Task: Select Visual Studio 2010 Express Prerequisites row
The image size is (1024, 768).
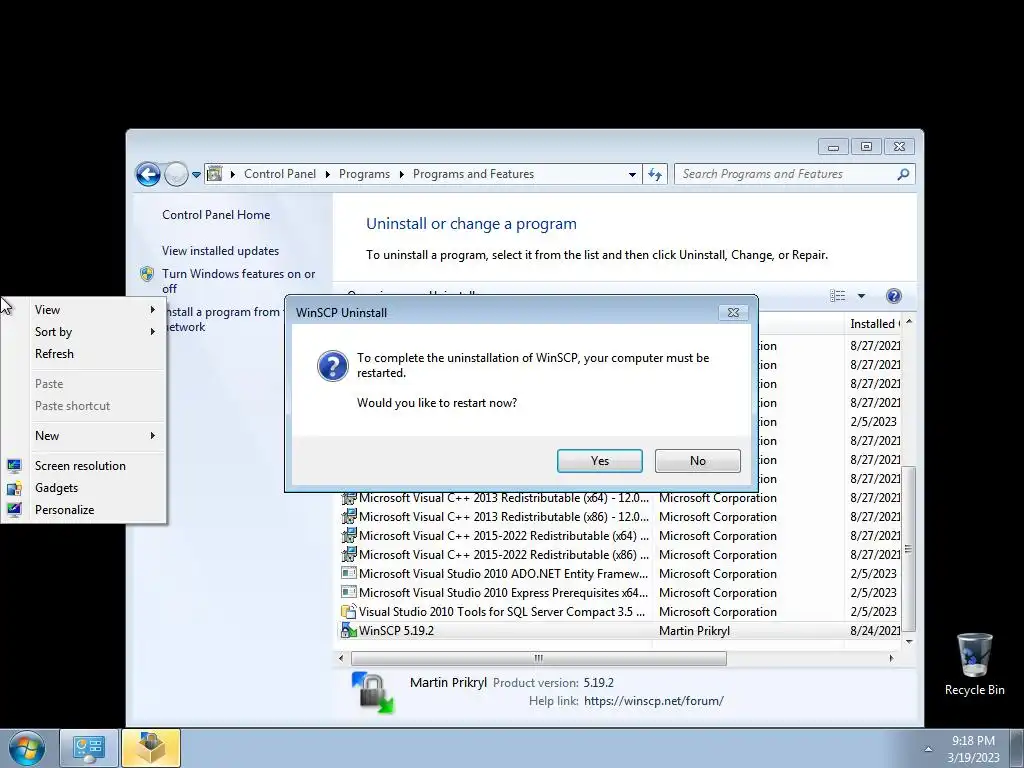Action: (620, 592)
